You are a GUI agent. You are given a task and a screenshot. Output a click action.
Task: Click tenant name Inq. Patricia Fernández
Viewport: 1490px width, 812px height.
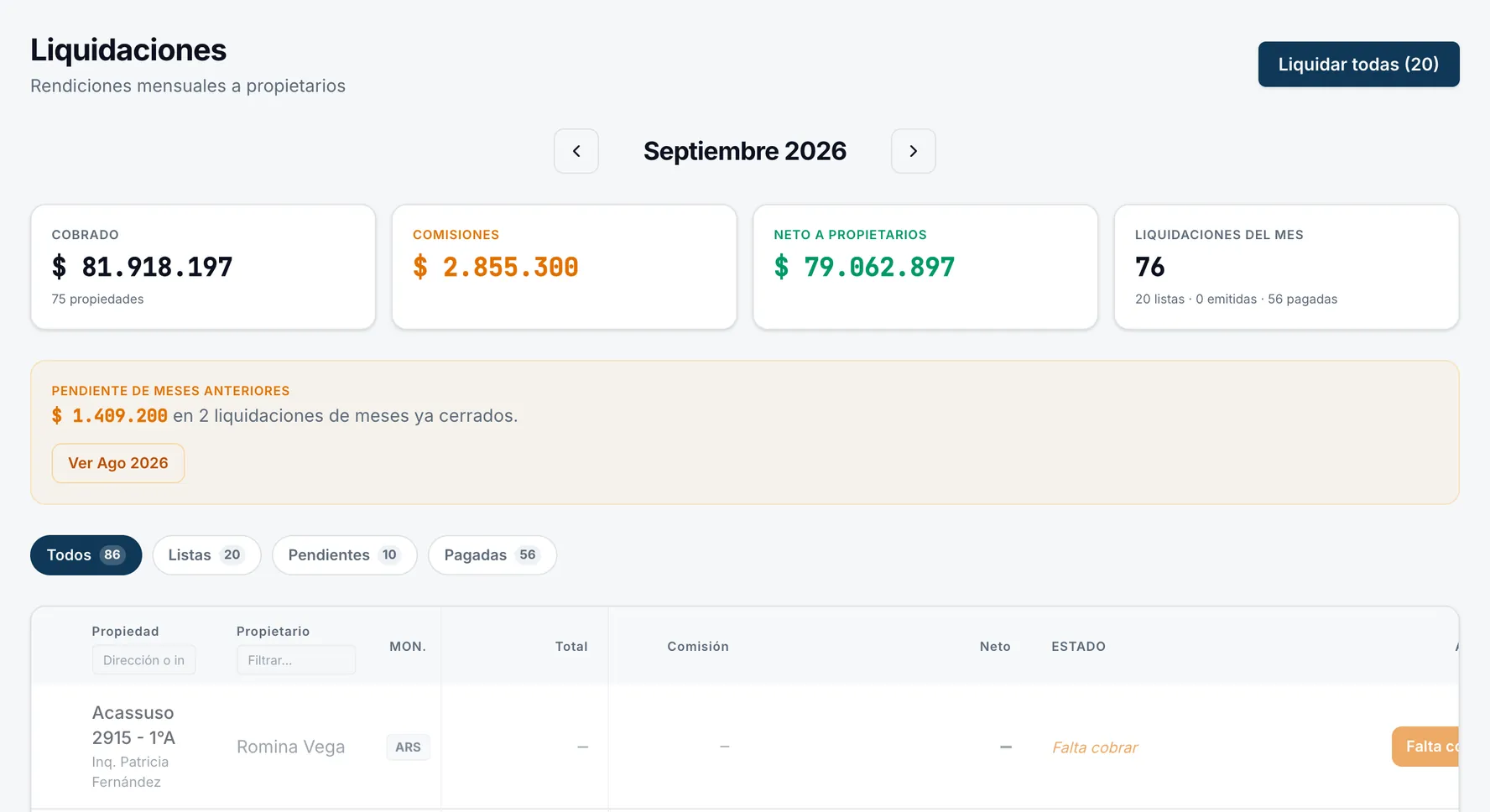[130, 772]
